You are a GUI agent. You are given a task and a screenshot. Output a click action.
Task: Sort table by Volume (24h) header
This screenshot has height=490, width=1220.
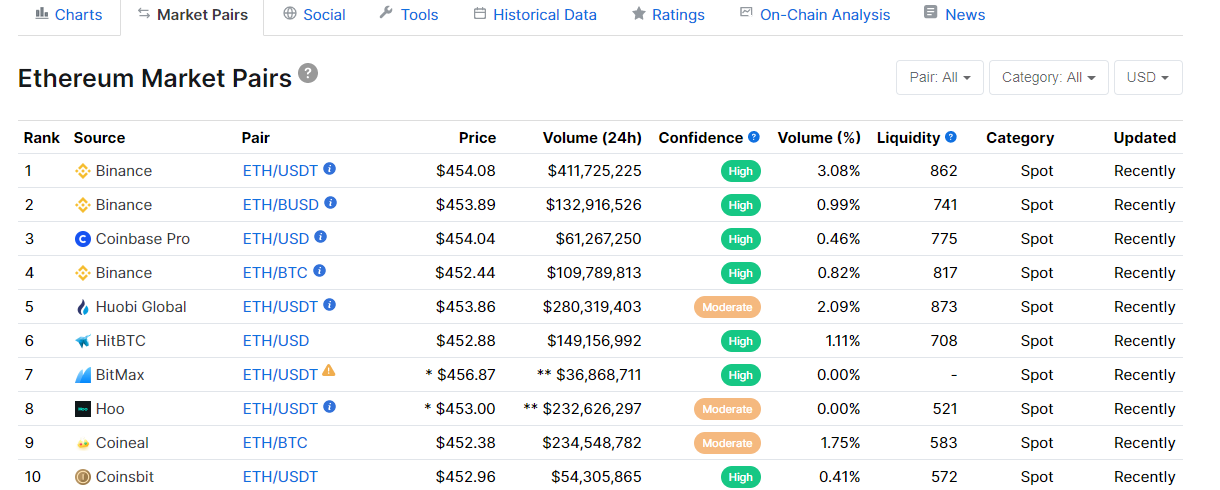tap(592, 138)
